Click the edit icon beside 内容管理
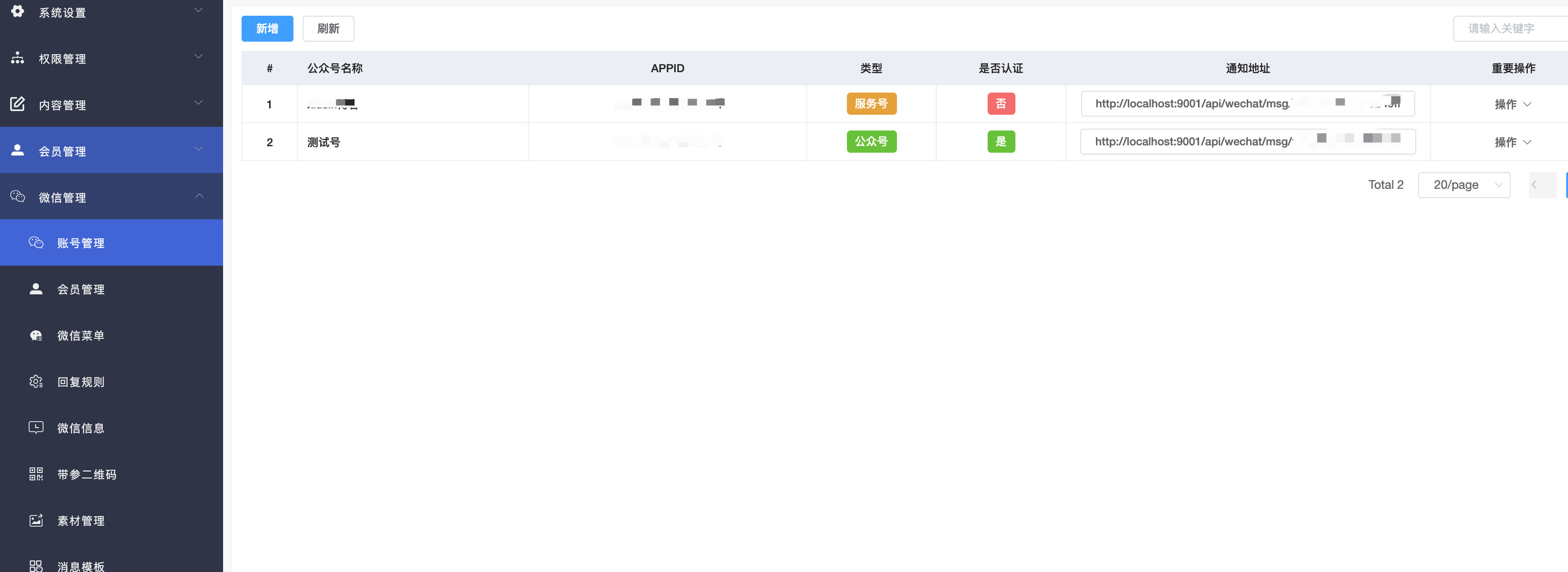The image size is (1568, 572). [x=18, y=104]
